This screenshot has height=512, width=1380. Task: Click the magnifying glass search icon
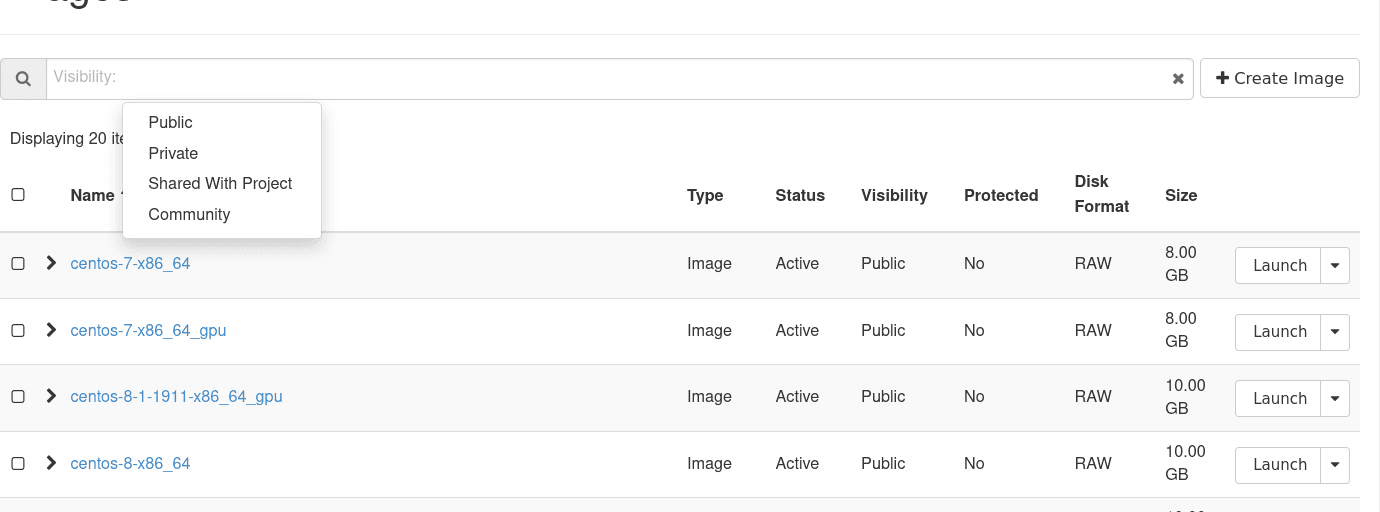[x=23, y=79]
